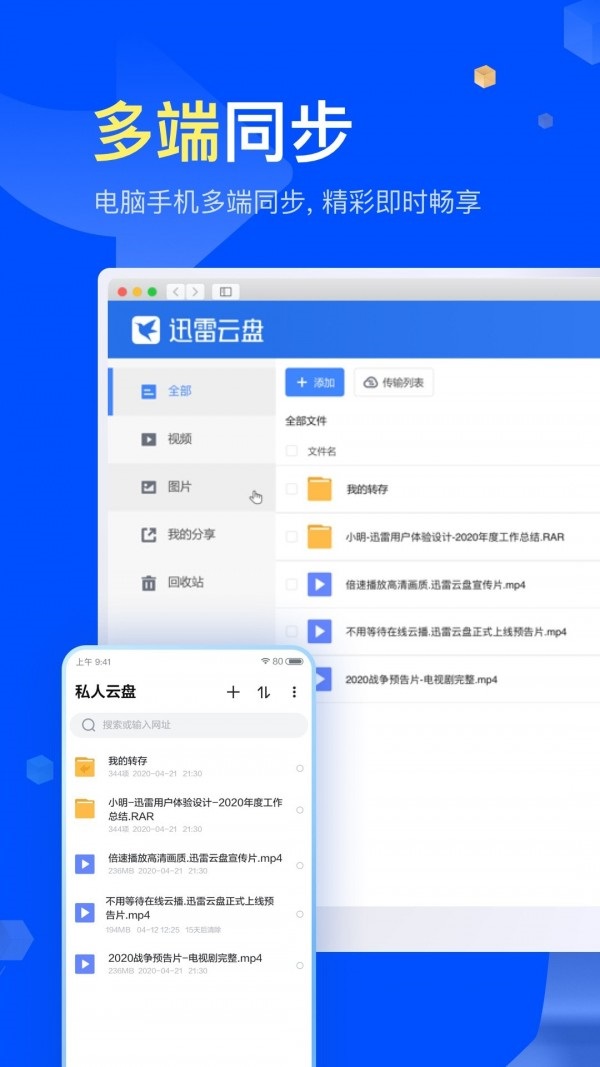600x1067 pixels.
Task: Open the 传输列表 transfer list button
Action: (x=394, y=382)
